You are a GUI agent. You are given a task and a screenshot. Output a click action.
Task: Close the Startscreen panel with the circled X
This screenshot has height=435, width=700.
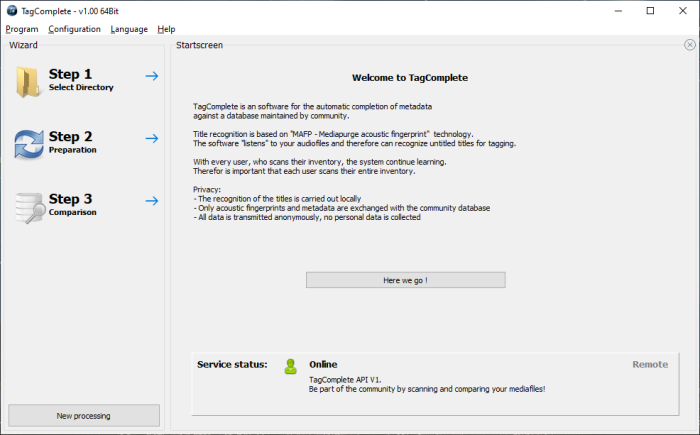point(690,45)
